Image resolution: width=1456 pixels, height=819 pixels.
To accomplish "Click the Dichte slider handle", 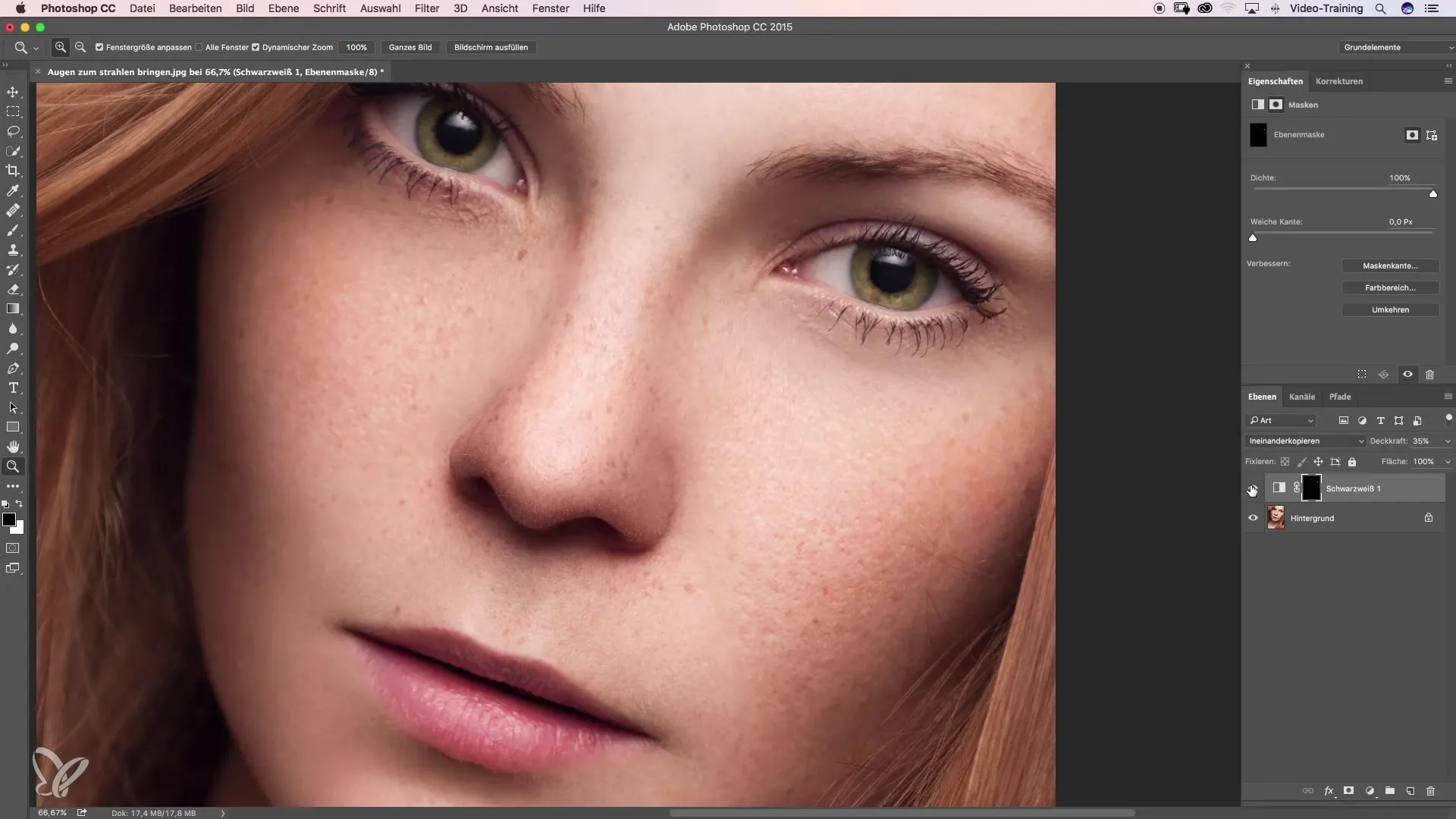I will coord(1433,194).
